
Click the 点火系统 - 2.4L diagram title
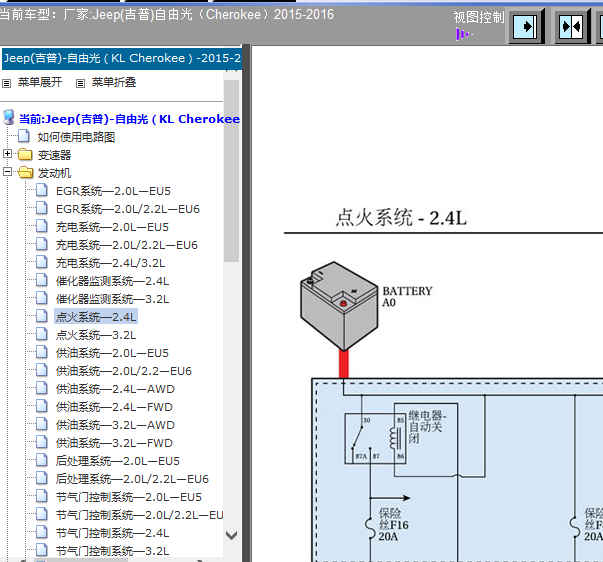click(x=401, y=218)
